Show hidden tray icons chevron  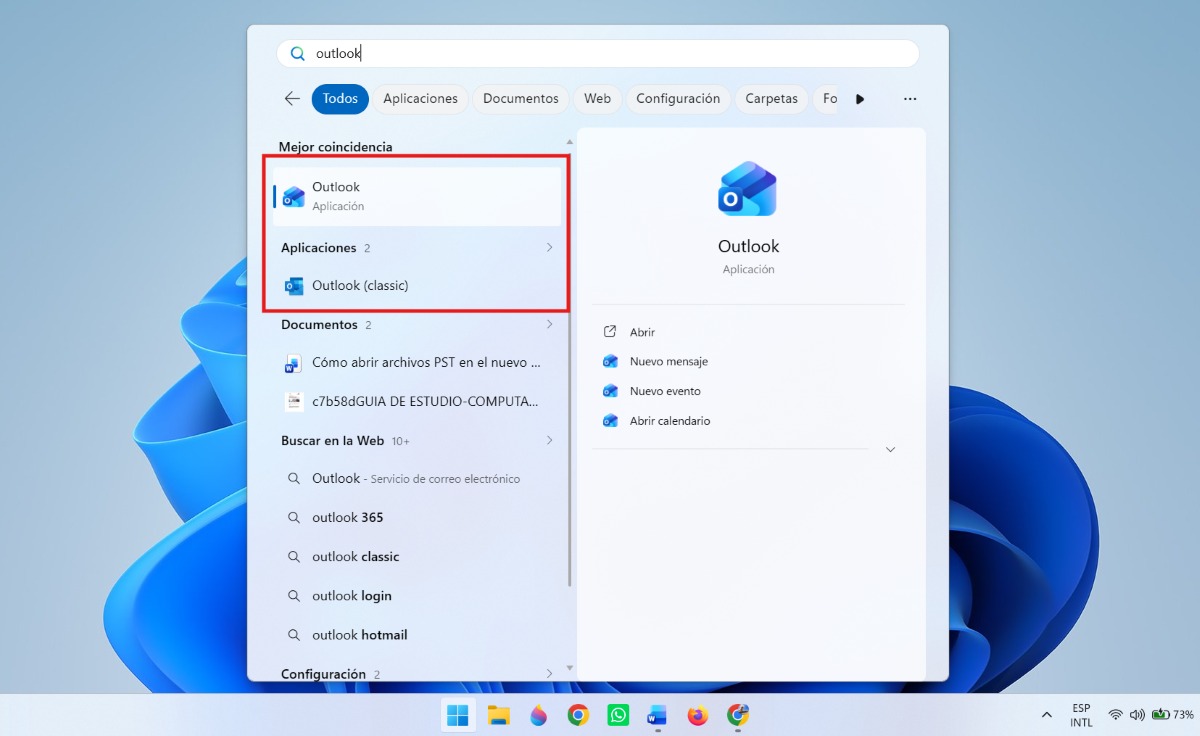pos(1047,715)
